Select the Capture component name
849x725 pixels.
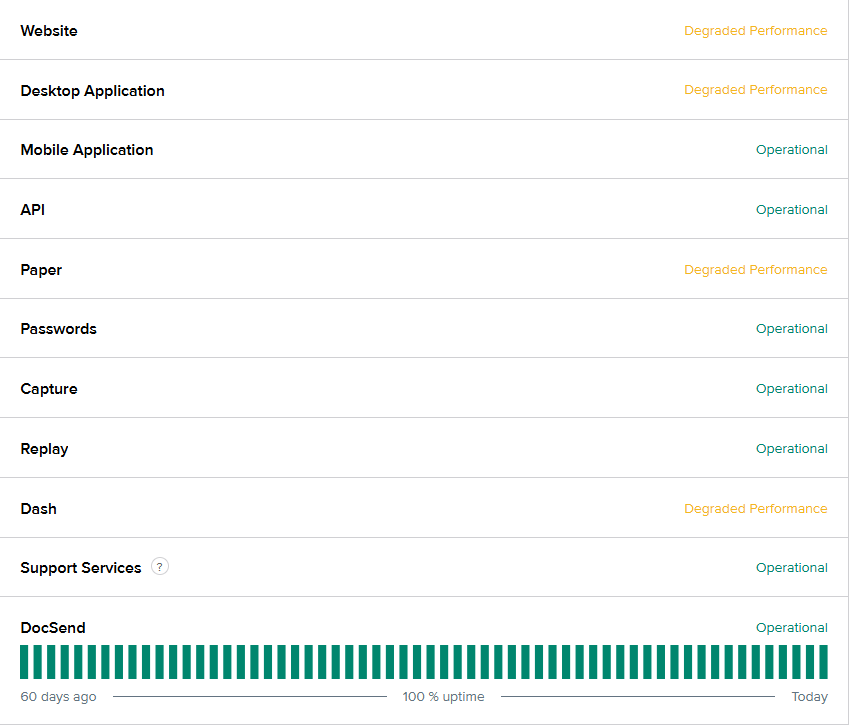click(49, 389)
